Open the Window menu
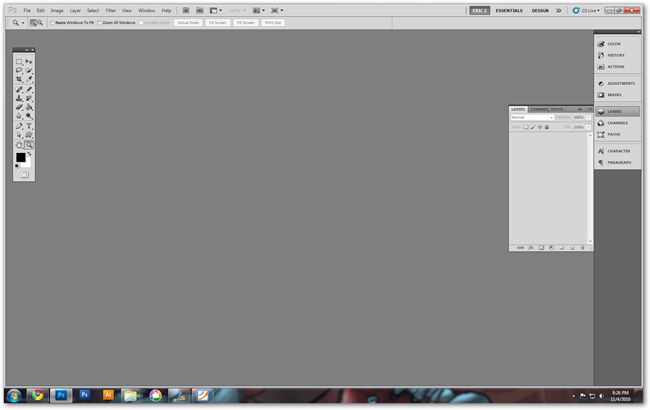 pos(146,10)
